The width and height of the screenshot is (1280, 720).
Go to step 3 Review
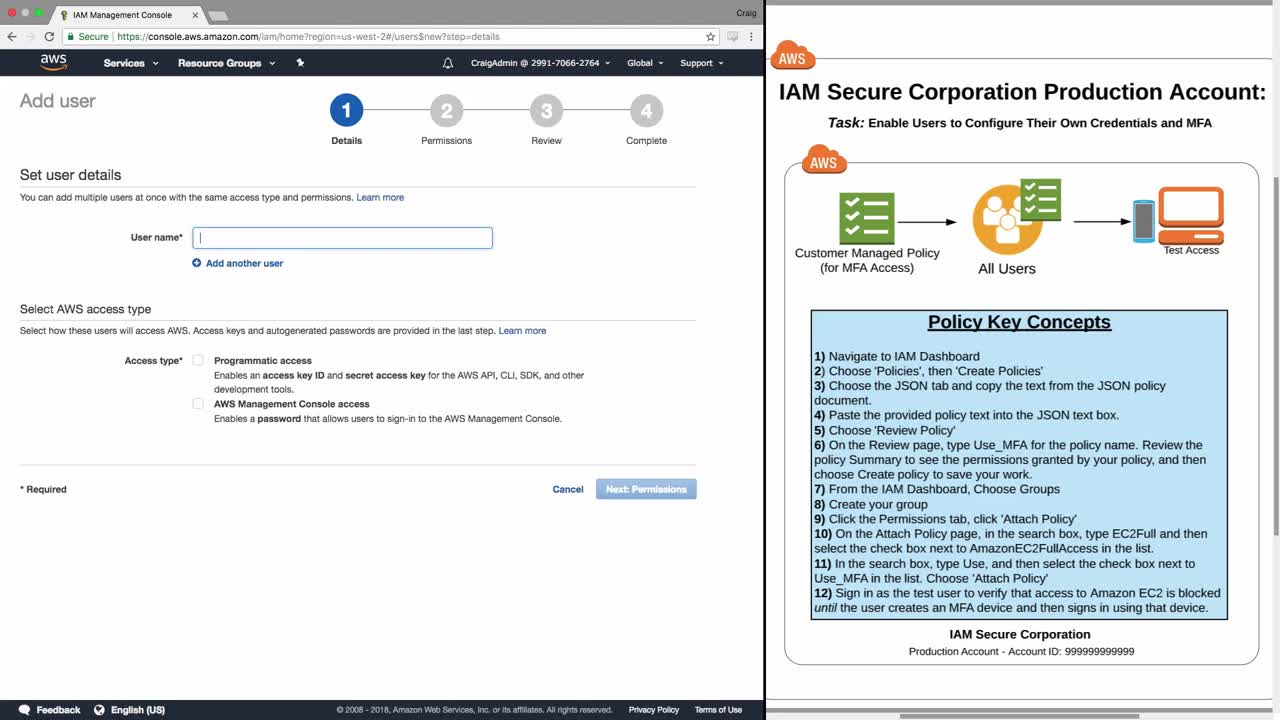tap(546, 110)
